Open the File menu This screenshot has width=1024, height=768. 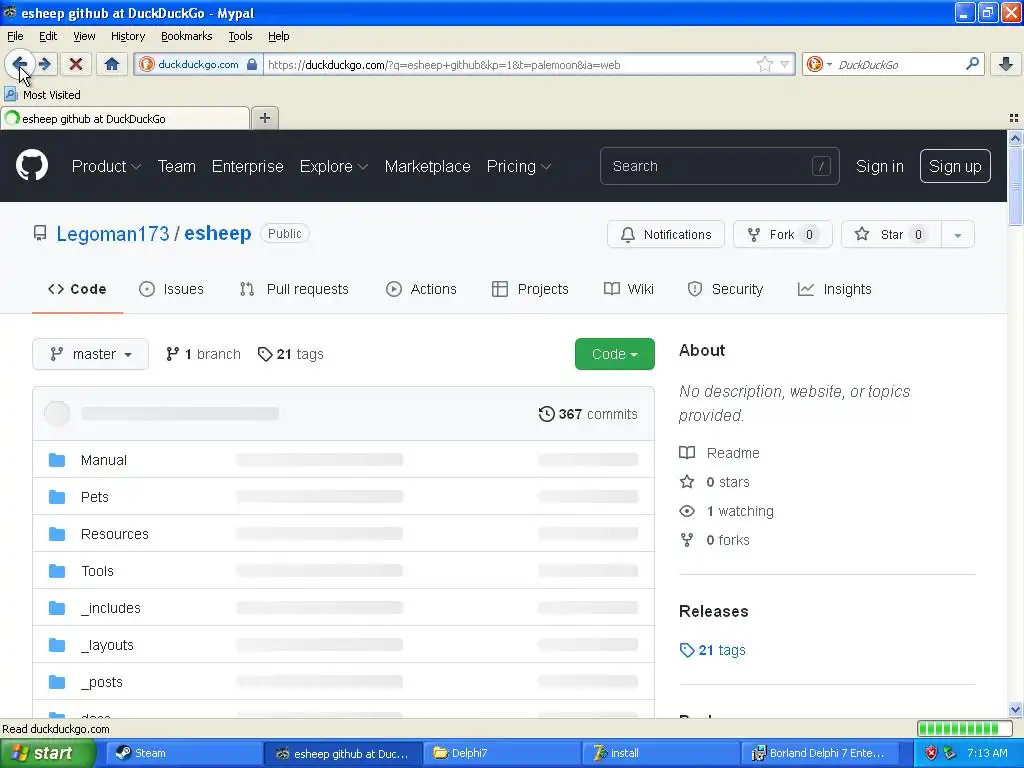click(15, 36)
